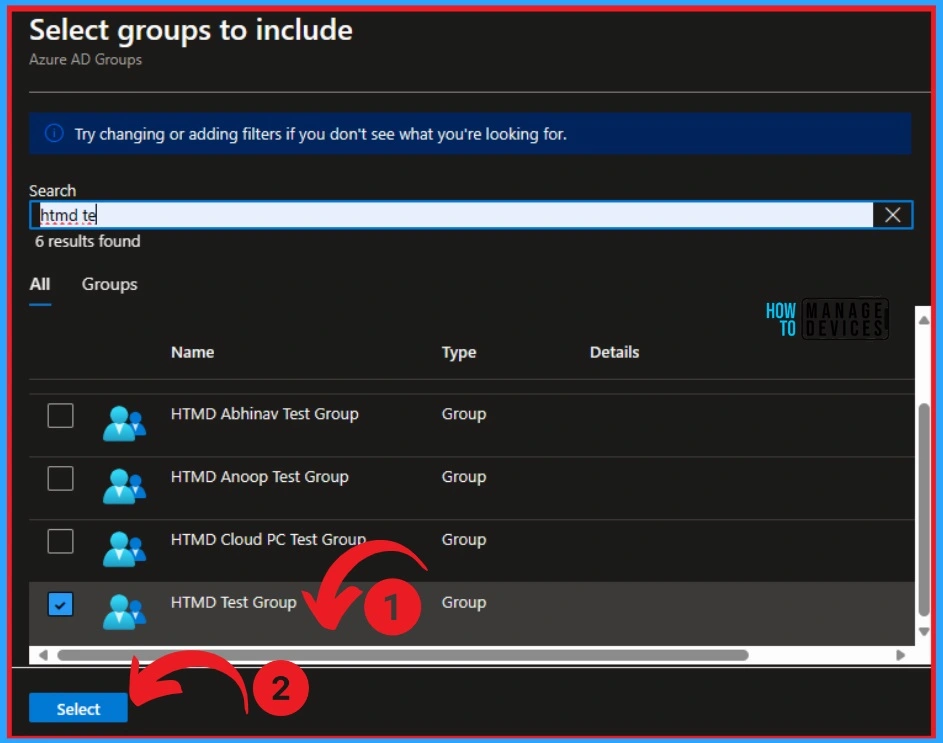This screenshot has width=943, height=743.
Task: Click the '6 results found' text
Action: pos(88,241)
